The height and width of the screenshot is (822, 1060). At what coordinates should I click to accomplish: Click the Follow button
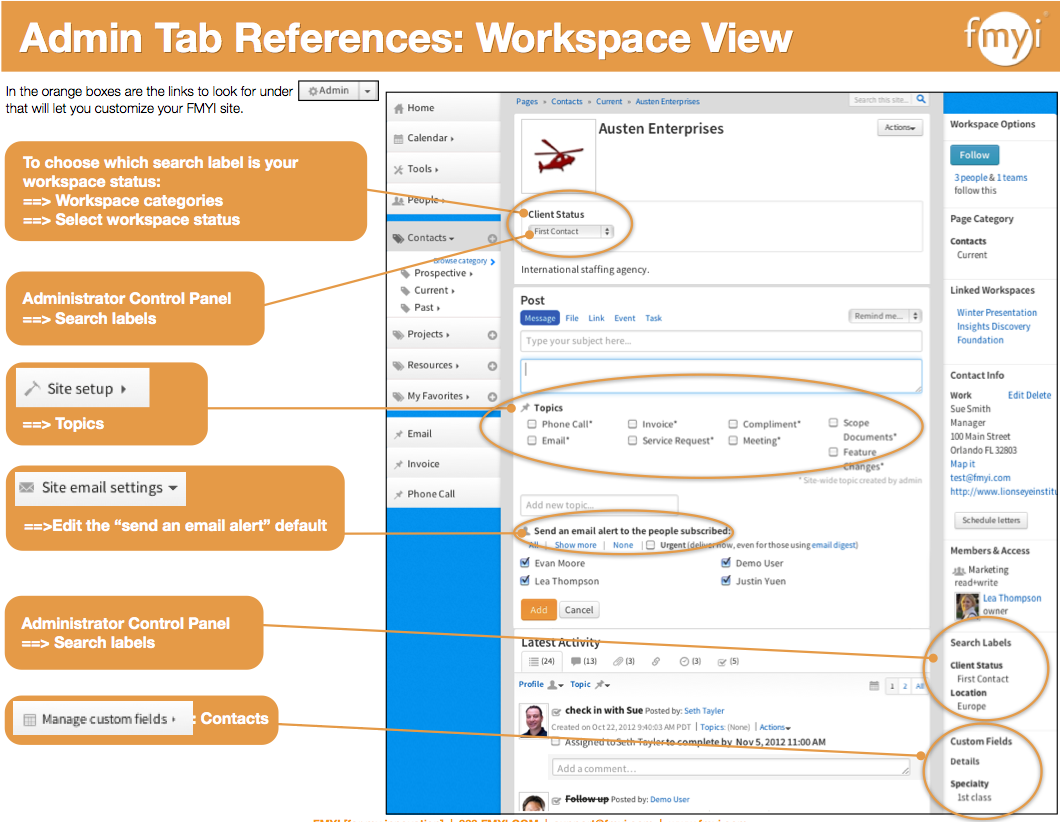pos(974,155)
